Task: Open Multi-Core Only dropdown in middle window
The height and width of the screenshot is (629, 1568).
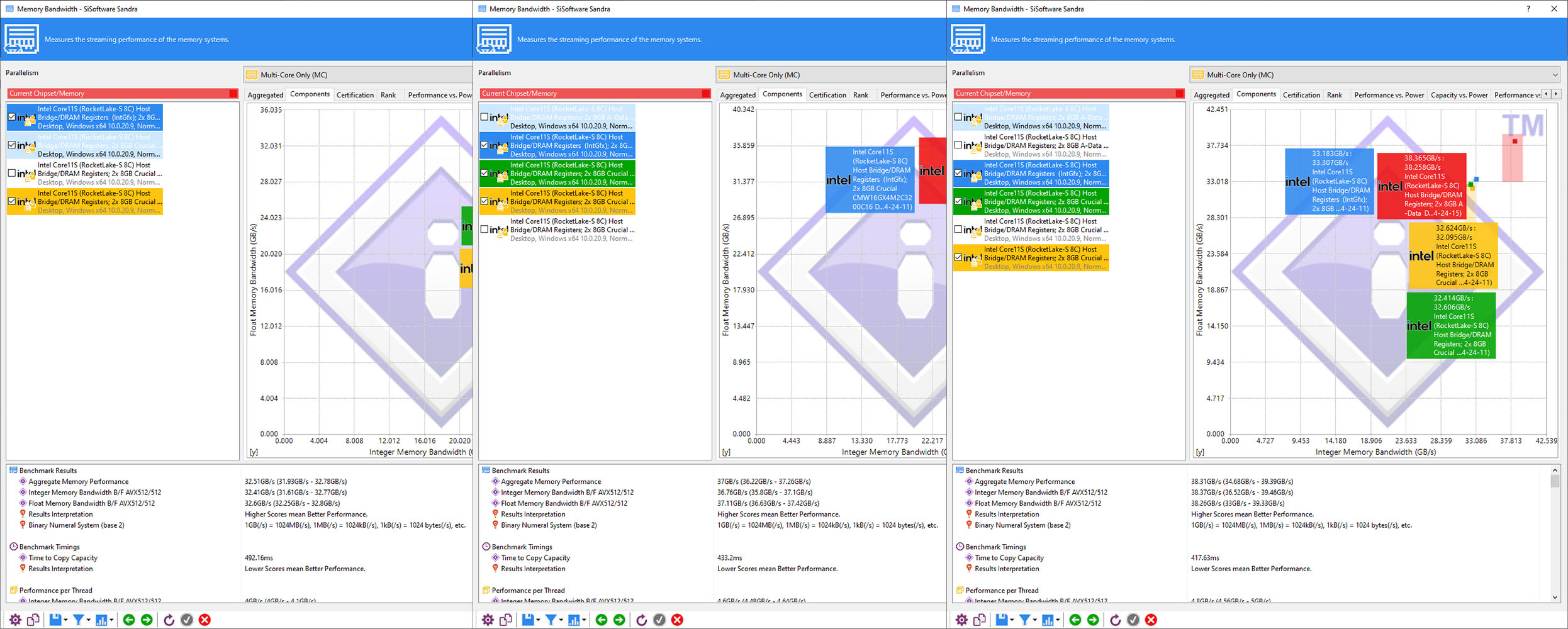Action: [831, 75]
